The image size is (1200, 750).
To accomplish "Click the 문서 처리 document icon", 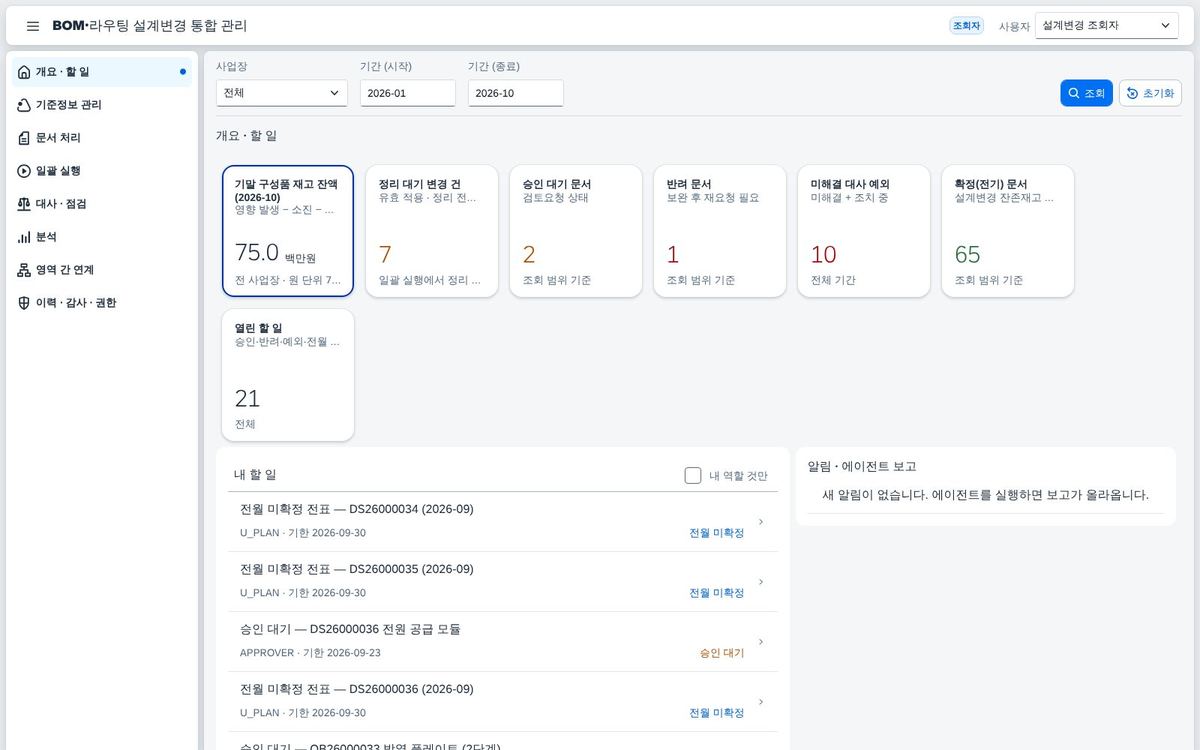I will pyautogui.click(x=24, y=138).
